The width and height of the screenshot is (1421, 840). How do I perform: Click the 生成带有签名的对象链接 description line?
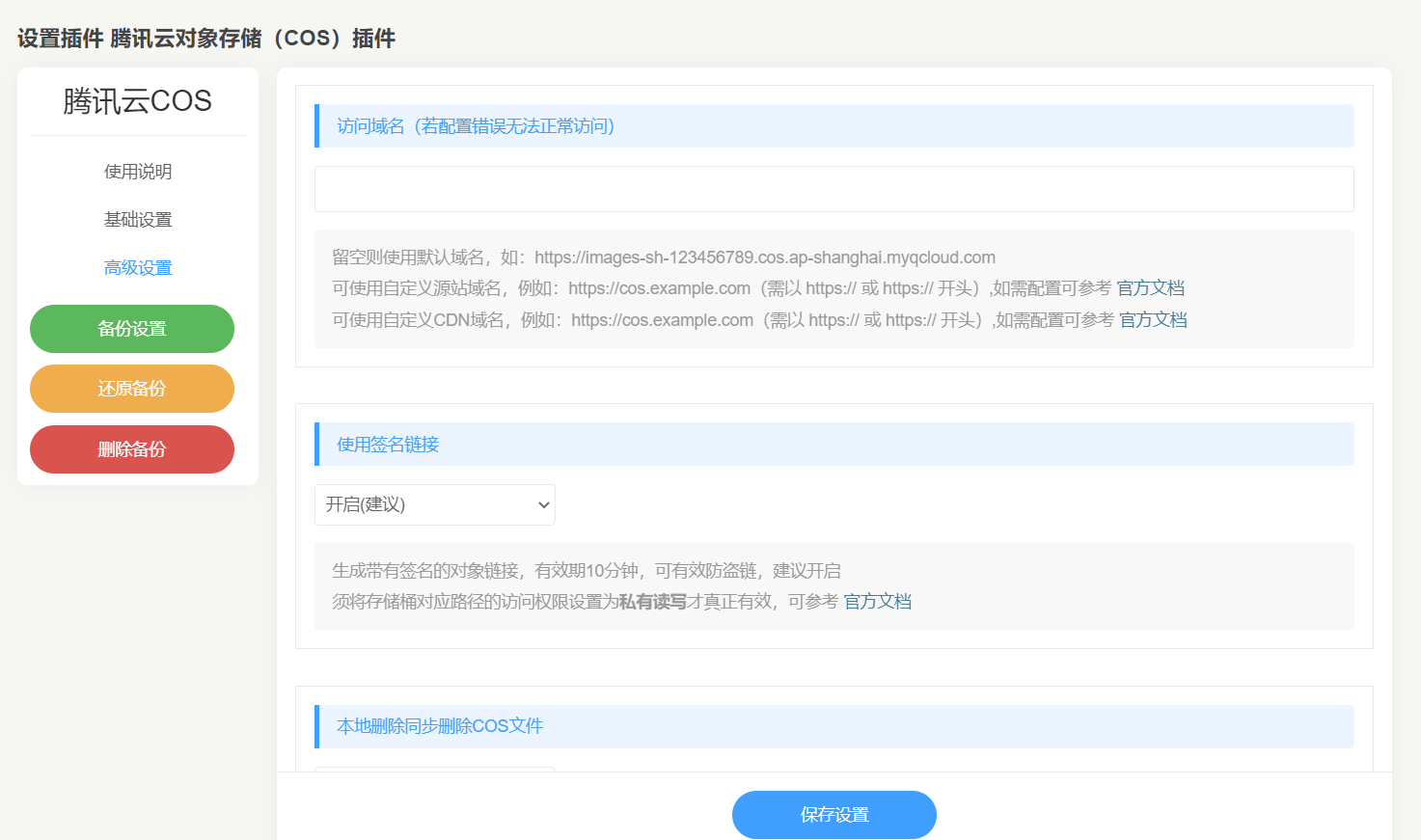tap(587, 571)
